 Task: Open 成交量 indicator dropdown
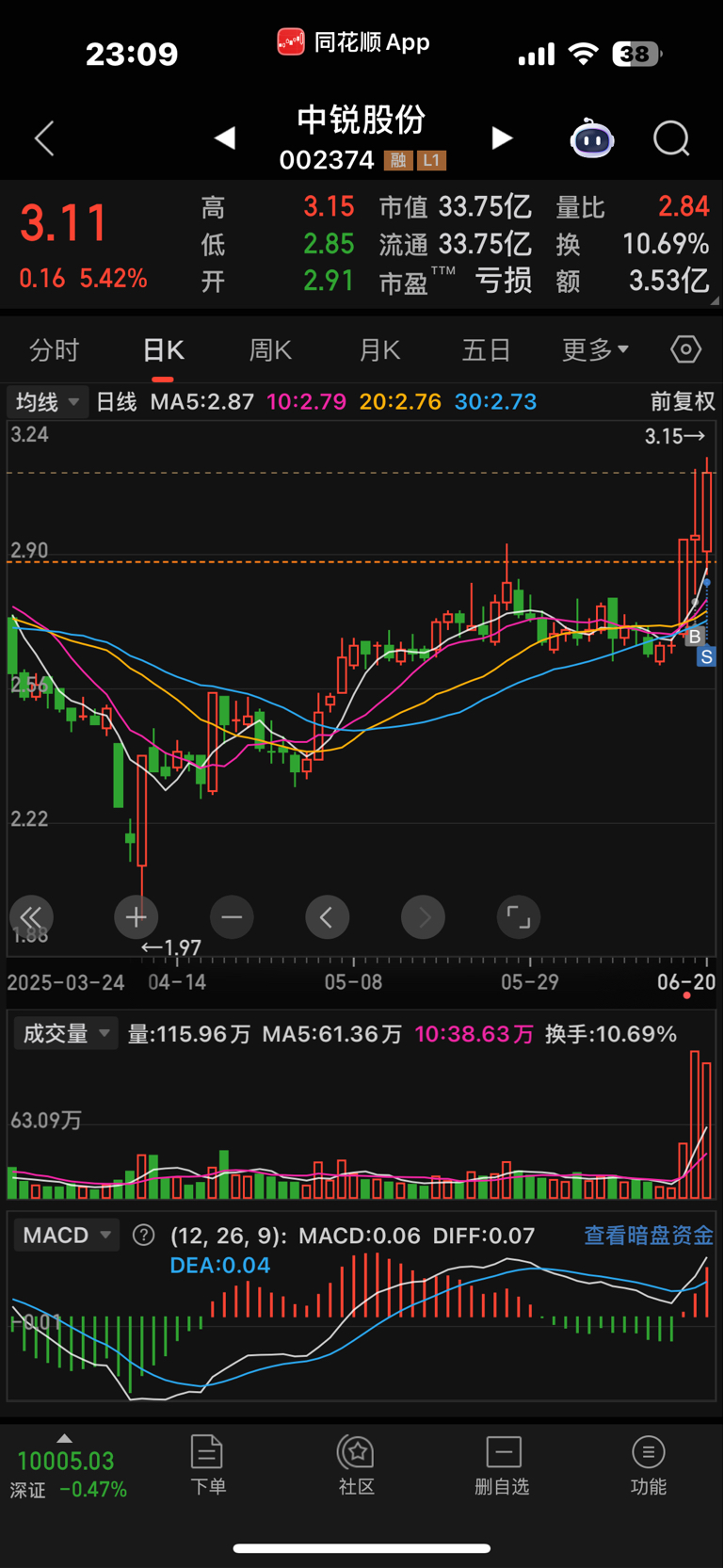point(65,1034)
